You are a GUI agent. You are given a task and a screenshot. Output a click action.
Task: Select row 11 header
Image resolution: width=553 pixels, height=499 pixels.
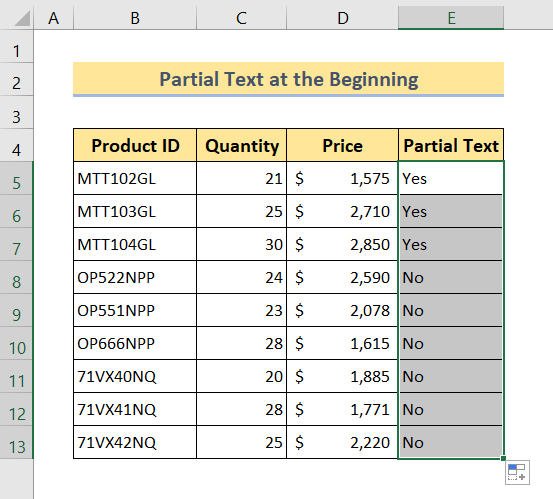click(x=17, y=376)
